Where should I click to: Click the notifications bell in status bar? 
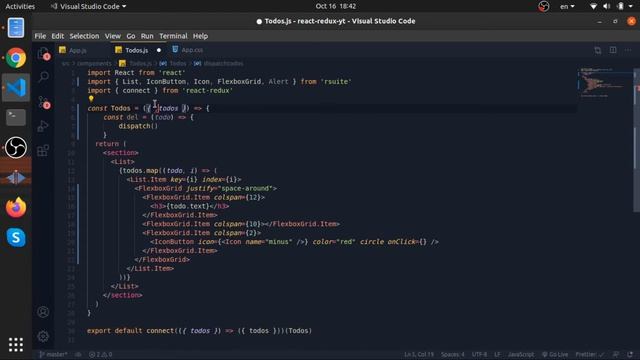631,354
